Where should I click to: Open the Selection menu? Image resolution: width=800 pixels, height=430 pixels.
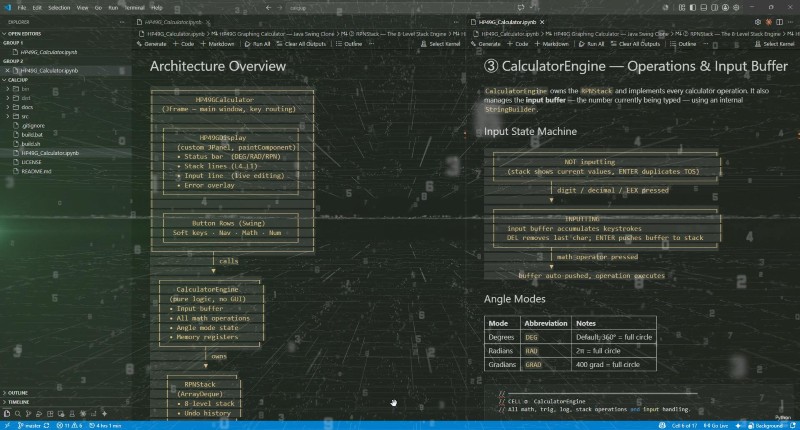coord(59,8)
